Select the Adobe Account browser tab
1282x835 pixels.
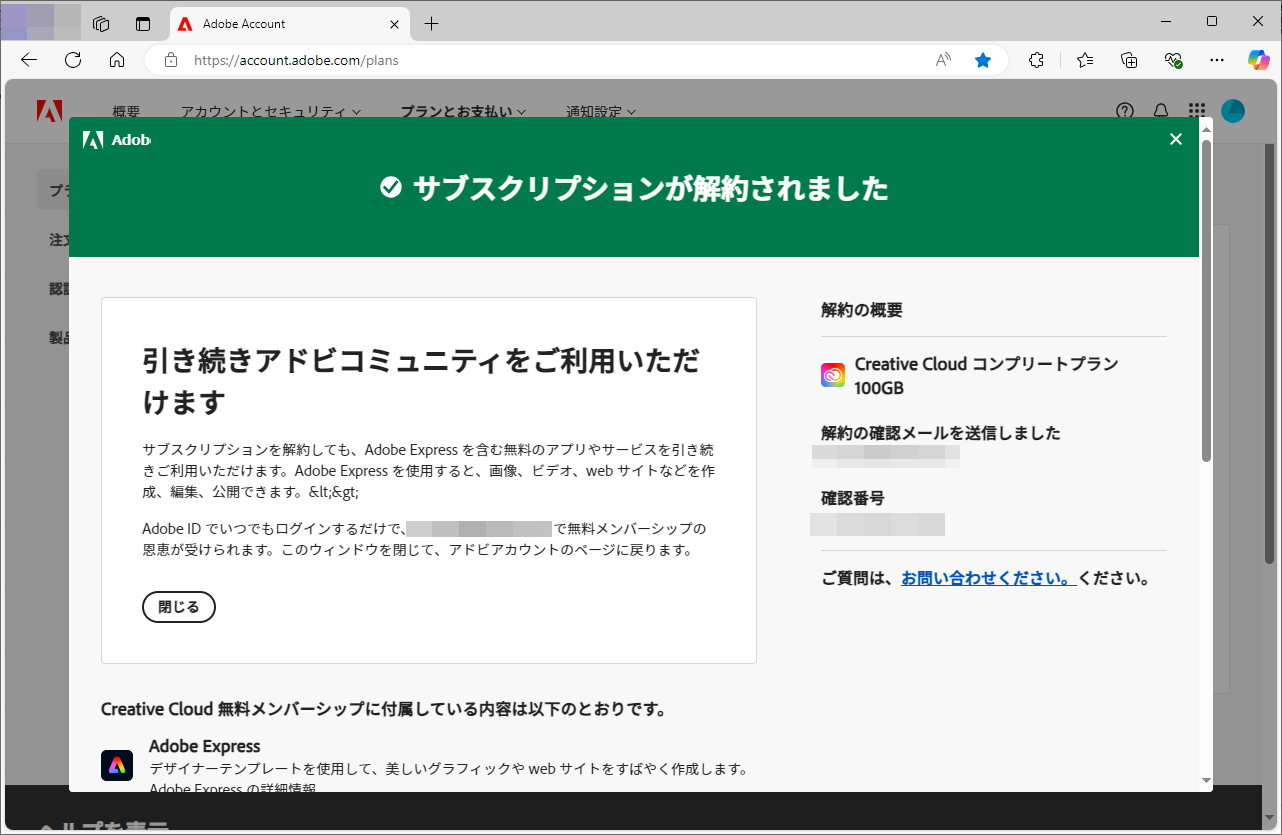[x=289, y=24]
